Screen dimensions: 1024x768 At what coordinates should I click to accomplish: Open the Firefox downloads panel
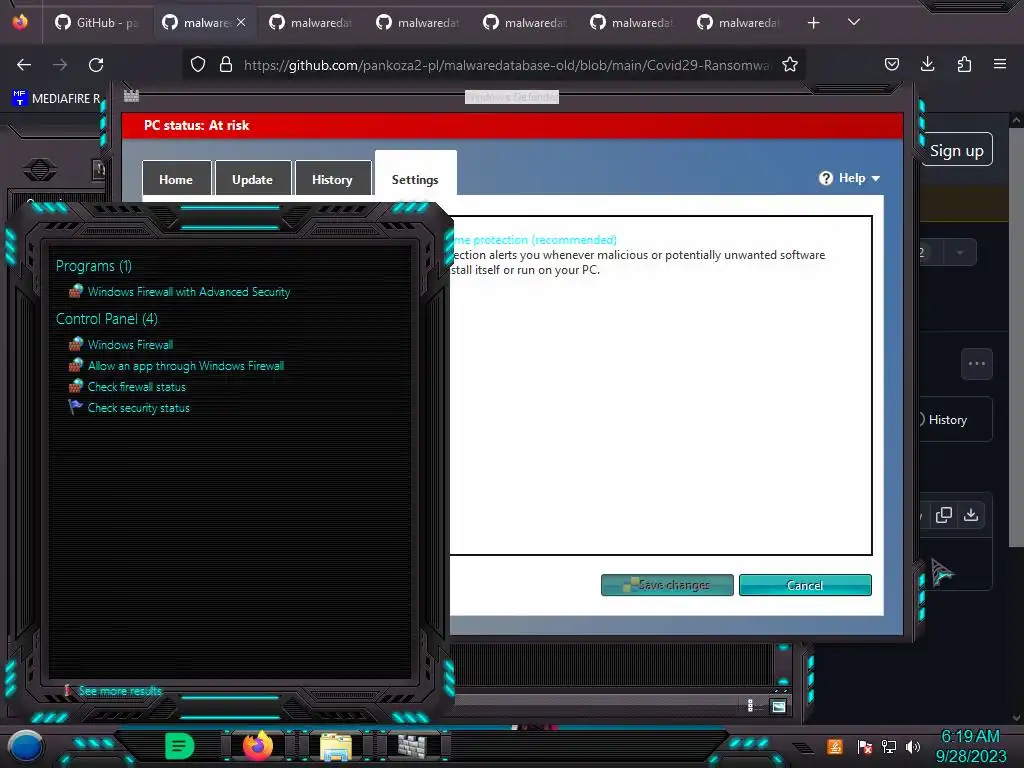(x=927, y=64)
